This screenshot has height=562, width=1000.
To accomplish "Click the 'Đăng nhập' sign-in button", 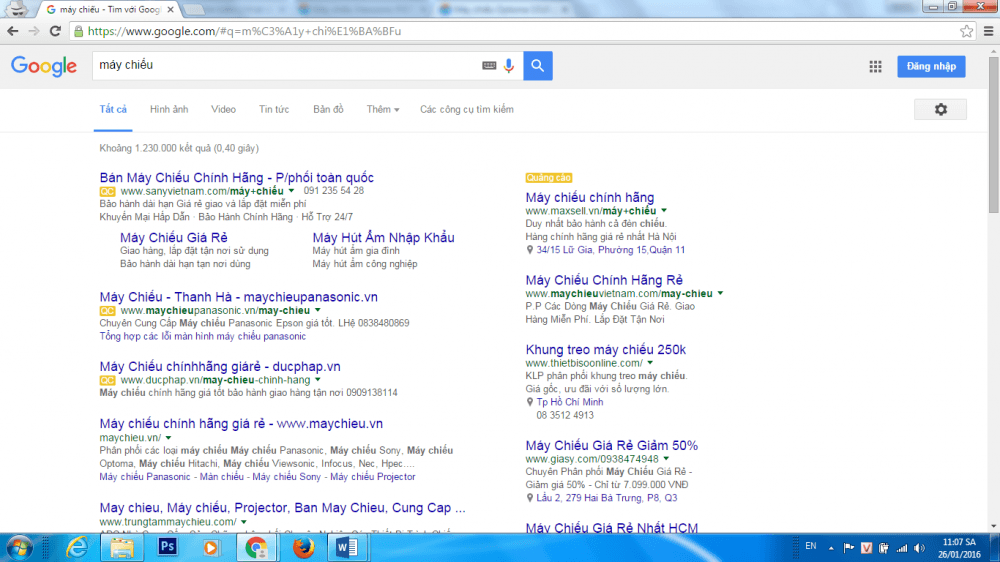I will (931, 66).
